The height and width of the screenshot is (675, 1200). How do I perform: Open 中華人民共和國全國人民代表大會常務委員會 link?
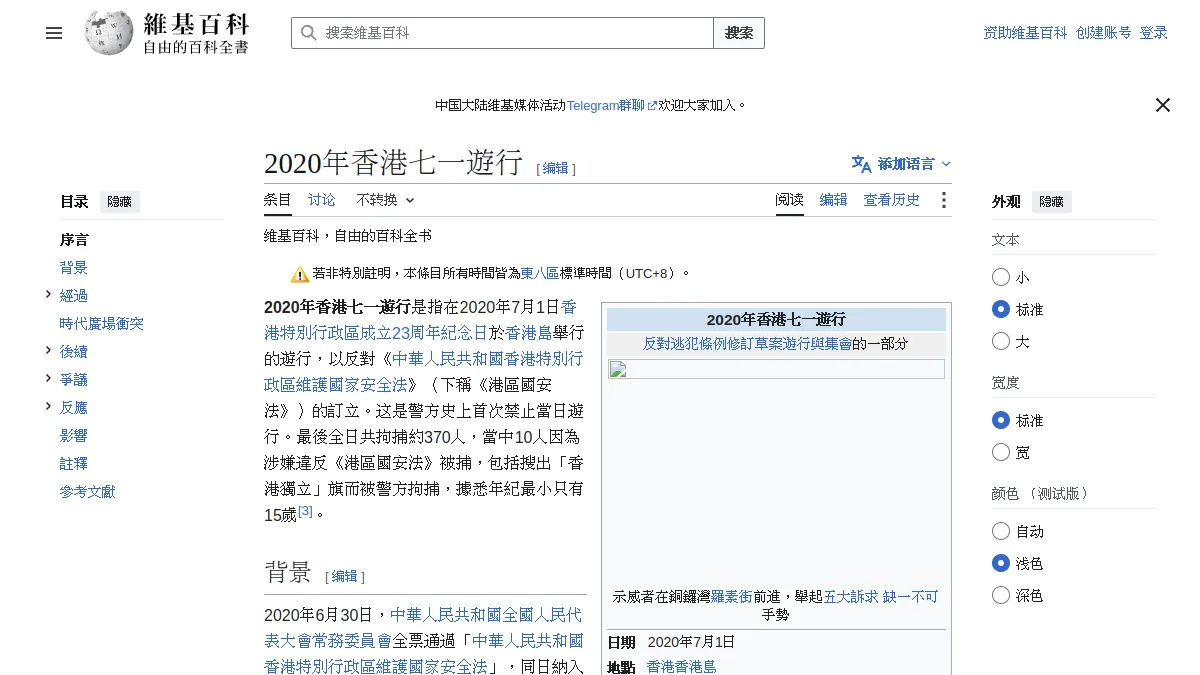[x=424, y=627]
